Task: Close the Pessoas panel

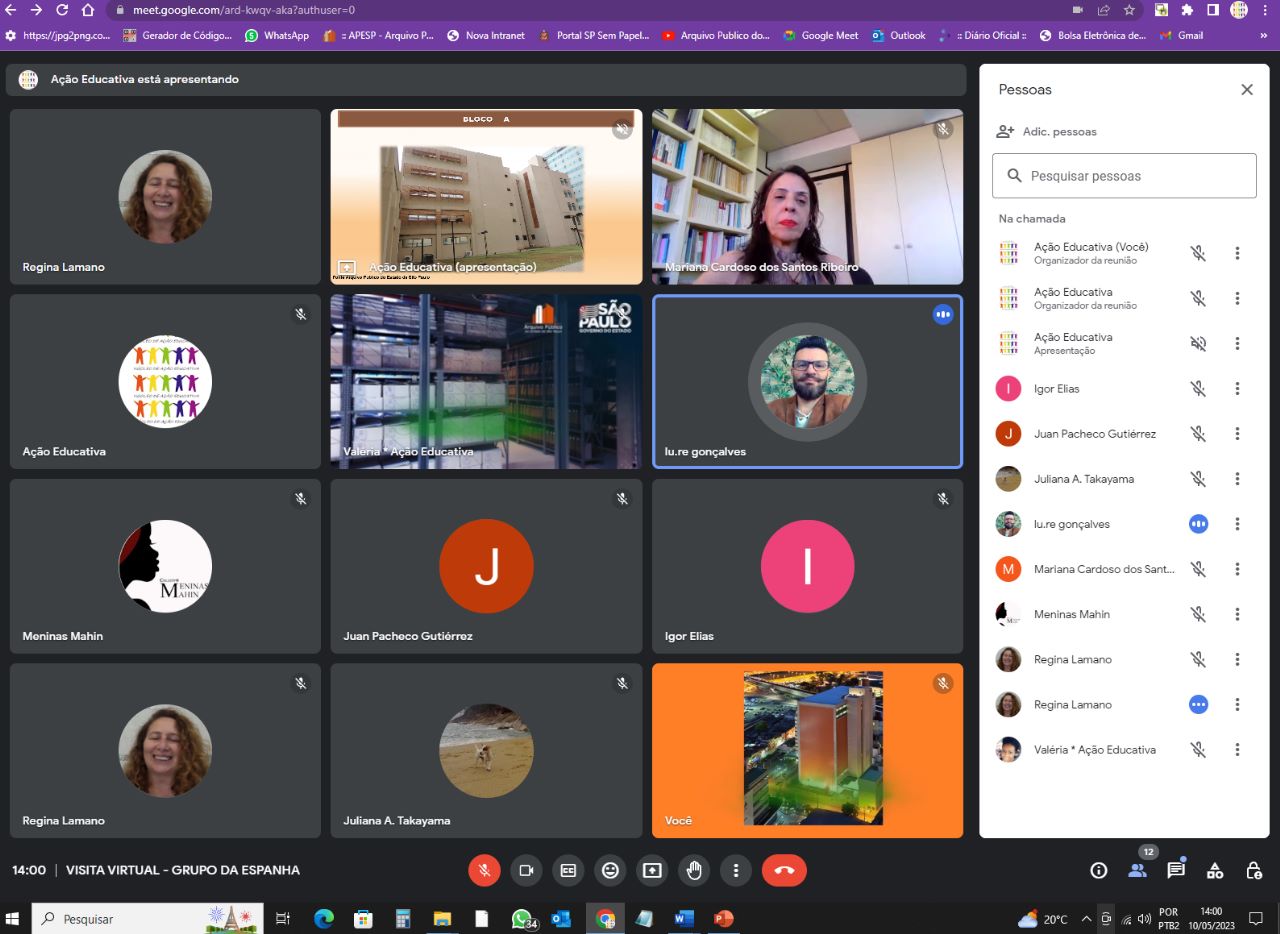Action: pos(1247,89)
